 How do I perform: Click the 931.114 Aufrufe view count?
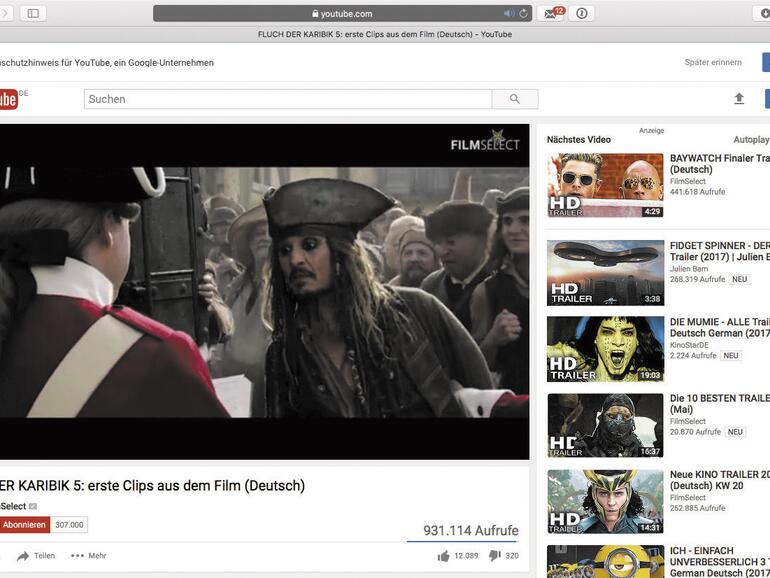pos(470,530)
